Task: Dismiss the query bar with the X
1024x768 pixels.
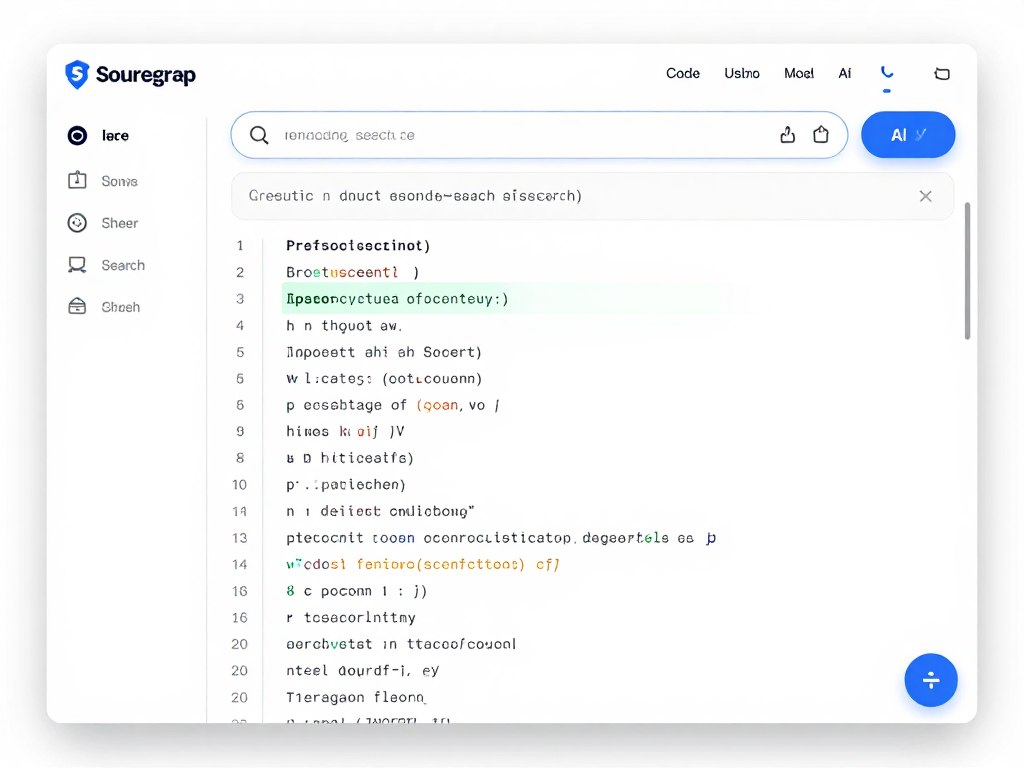Action: (x=925, y=196)
